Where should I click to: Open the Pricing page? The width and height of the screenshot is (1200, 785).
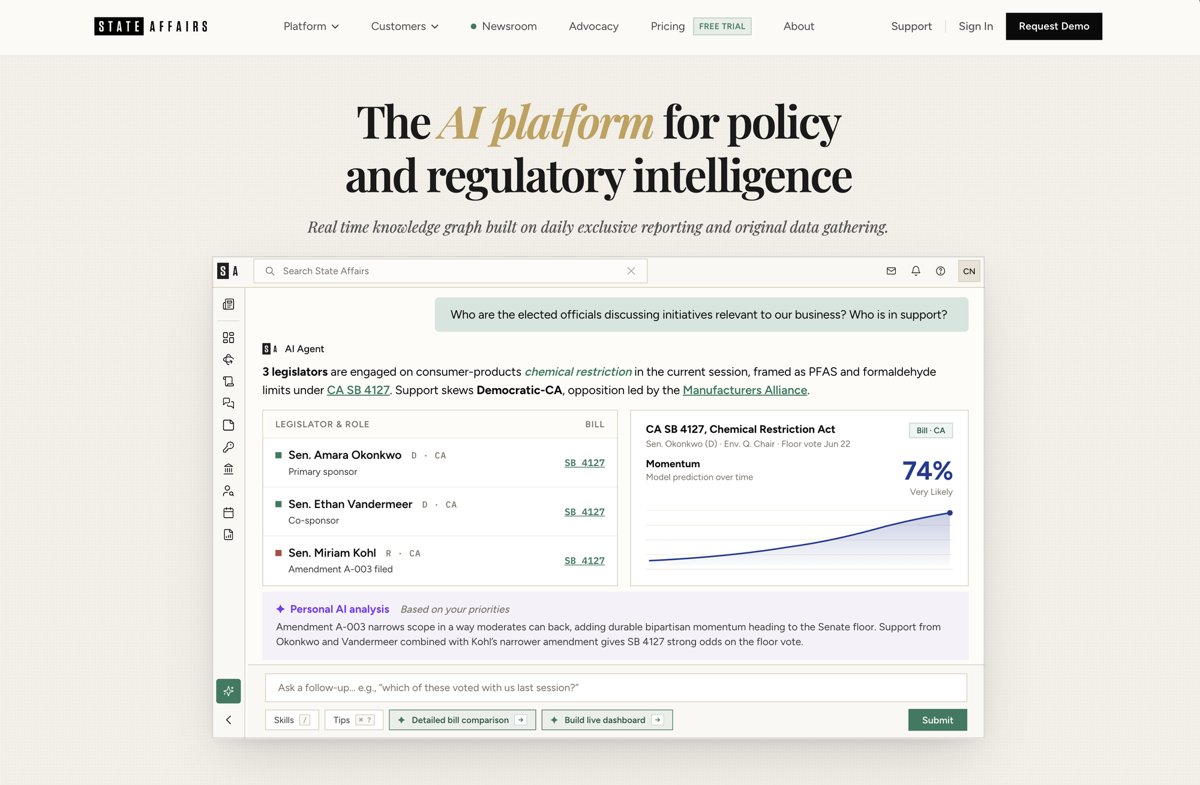point(668,26)
